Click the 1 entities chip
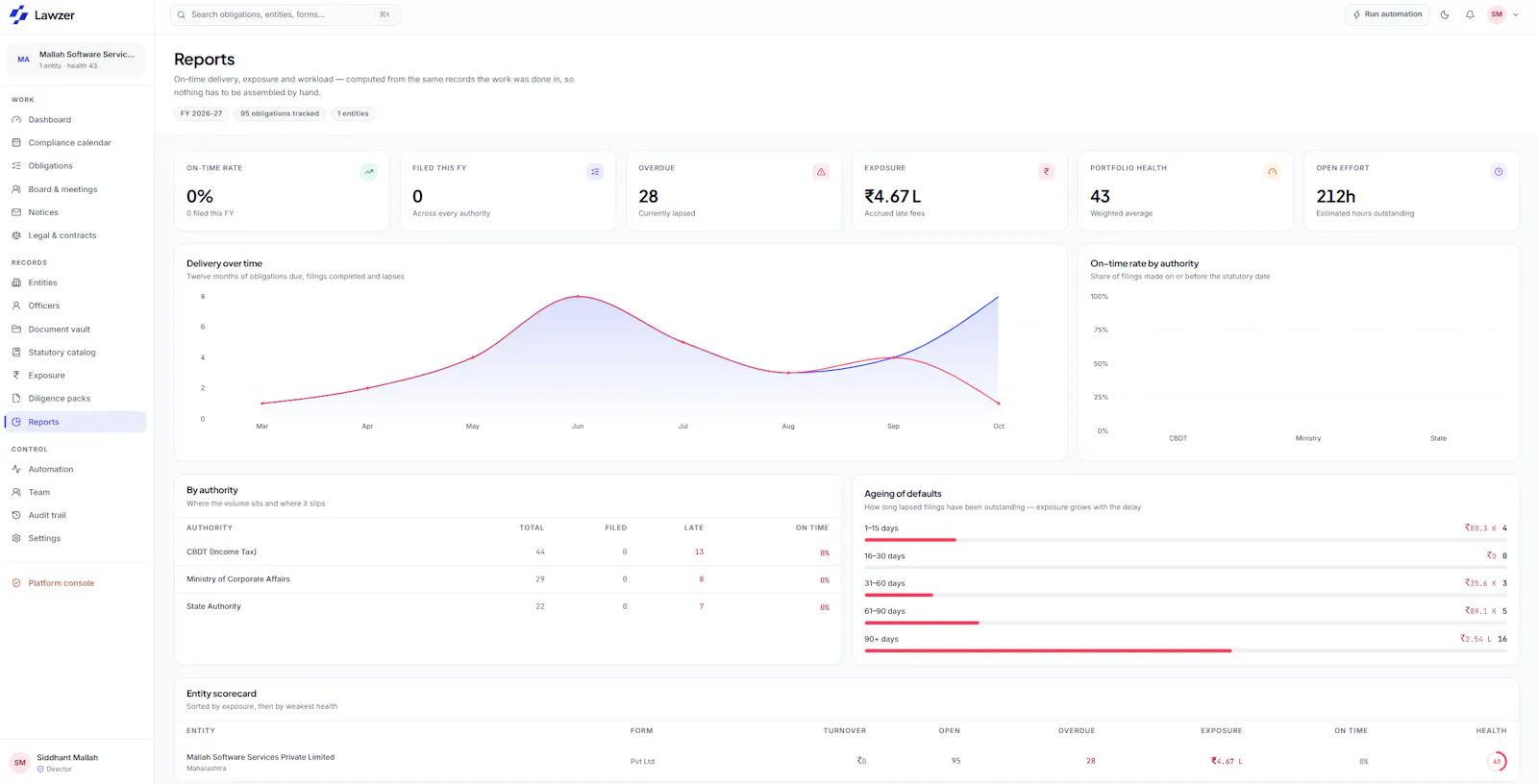Screen dimensions: 1538x784 pos(353,113)
